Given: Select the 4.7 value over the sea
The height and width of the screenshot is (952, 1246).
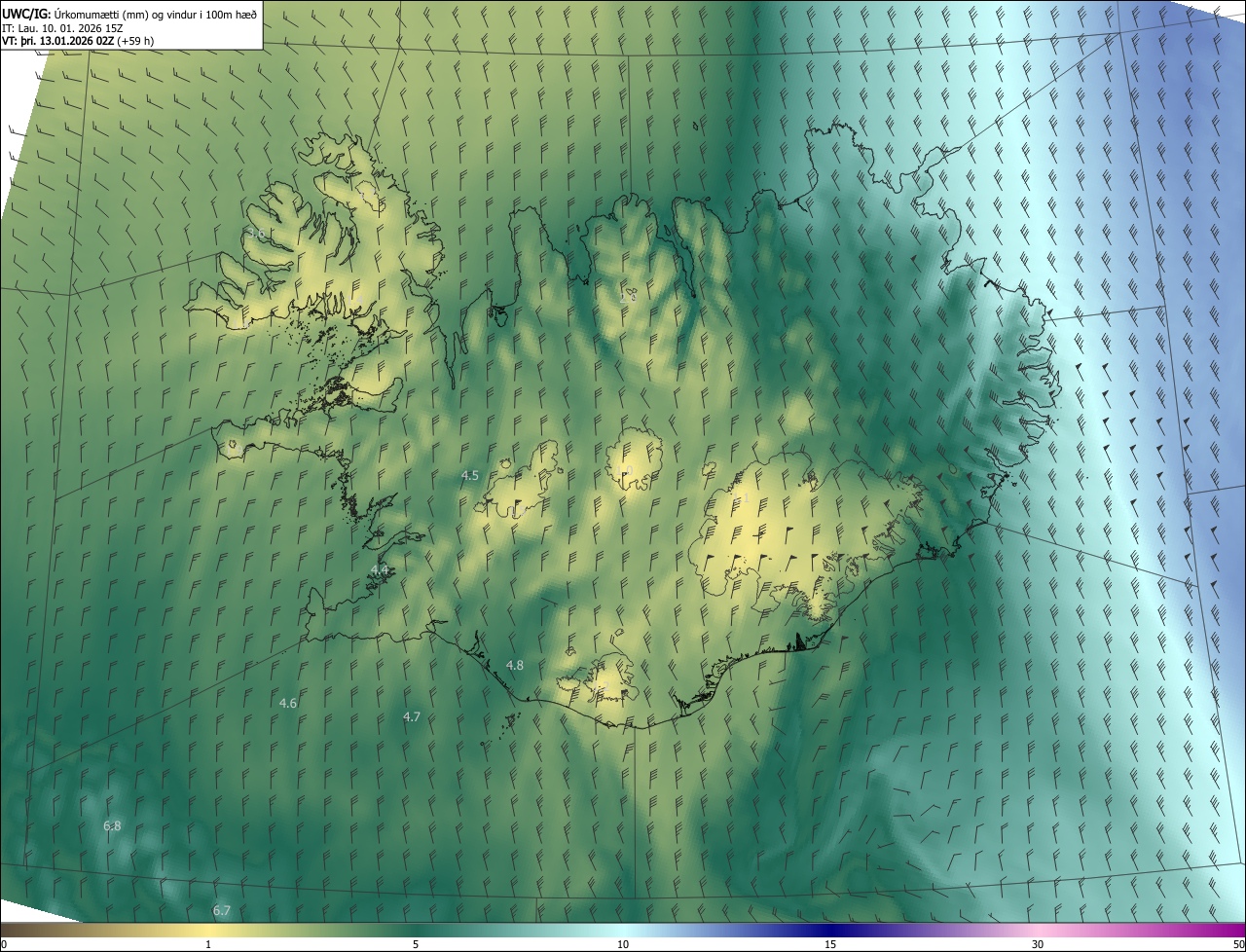Looking at the screenshot, I should (412, 716).
